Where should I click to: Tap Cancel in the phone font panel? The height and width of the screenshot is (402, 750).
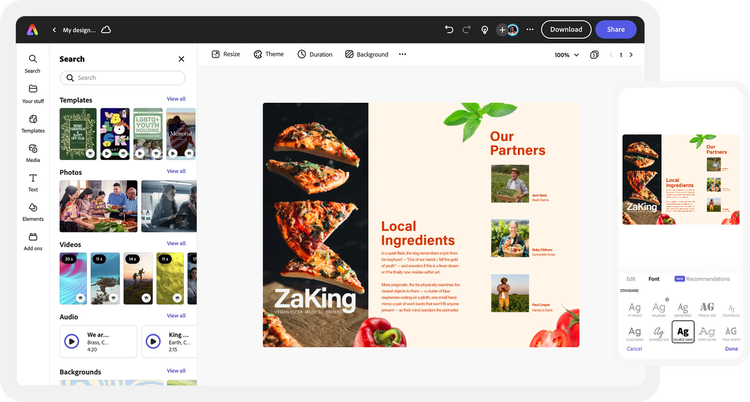pos(634,349)
